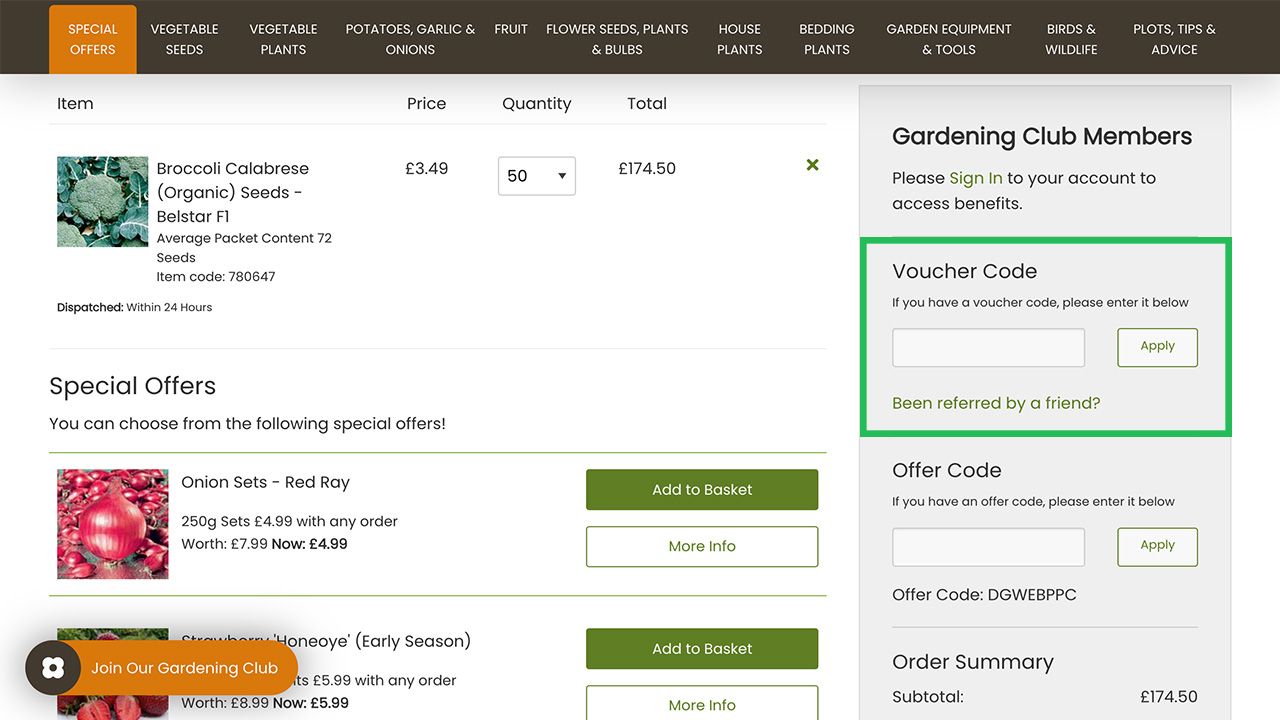Click Been referred by a friend link

pos(996,403)
